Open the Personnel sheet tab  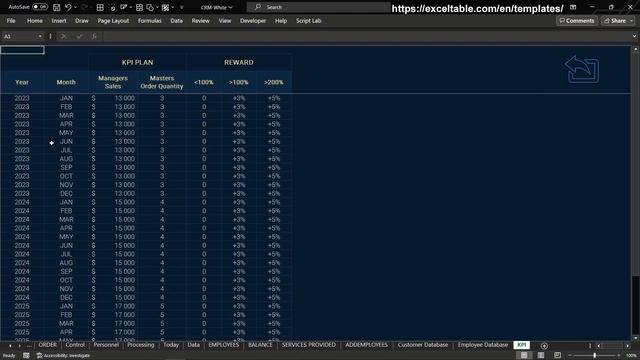click(106, 345)
